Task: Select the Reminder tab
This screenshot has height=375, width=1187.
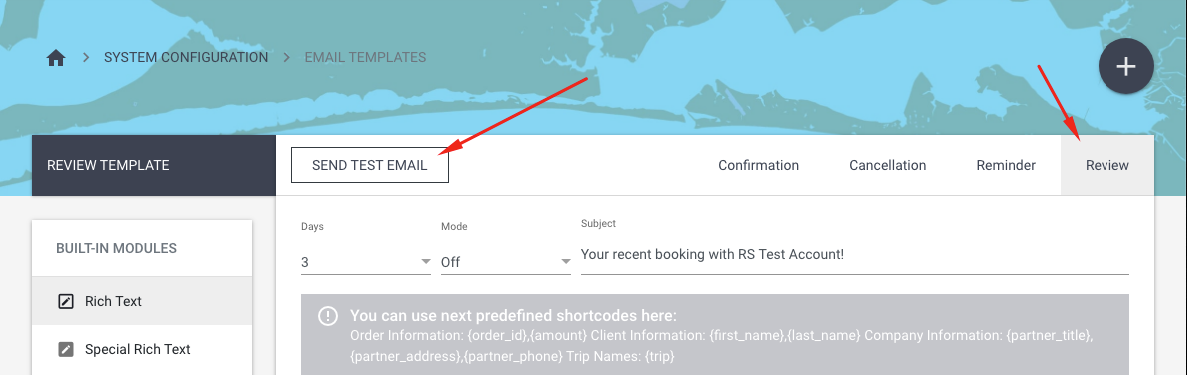Action: click(x=1006, y=165)
